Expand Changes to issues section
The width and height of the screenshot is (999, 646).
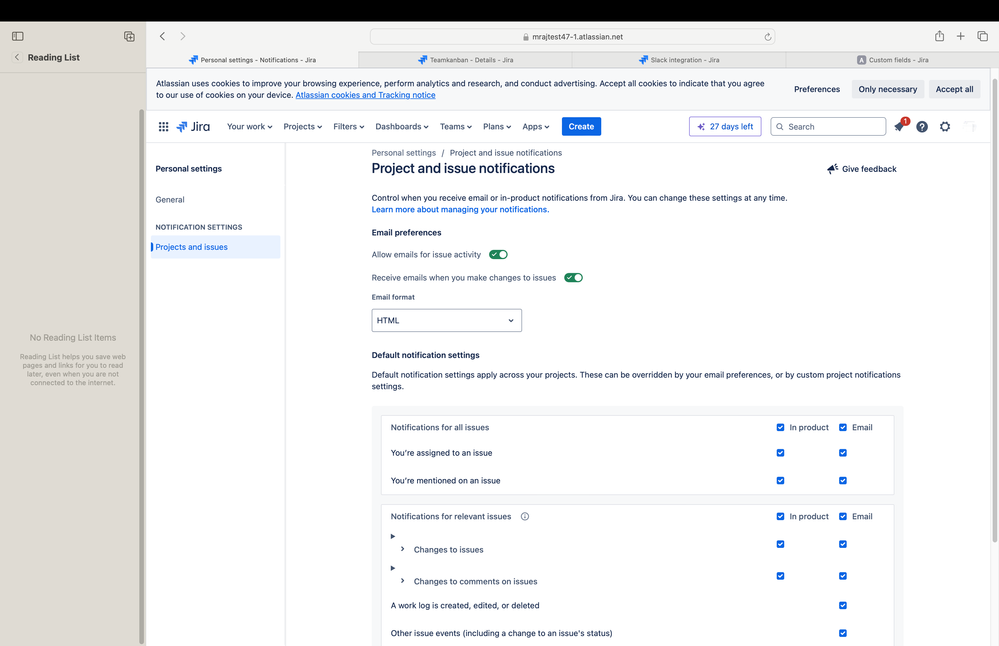[403, 549]
